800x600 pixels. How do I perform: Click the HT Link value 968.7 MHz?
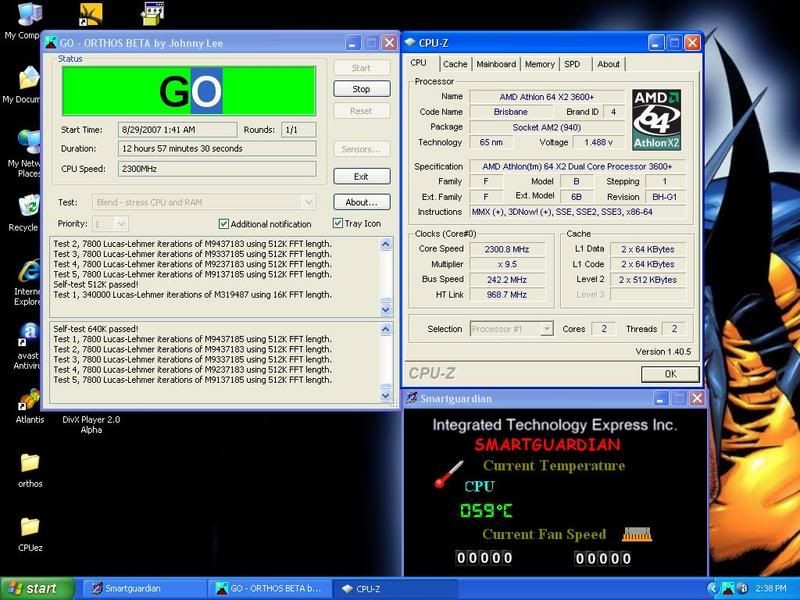point(507,294)
